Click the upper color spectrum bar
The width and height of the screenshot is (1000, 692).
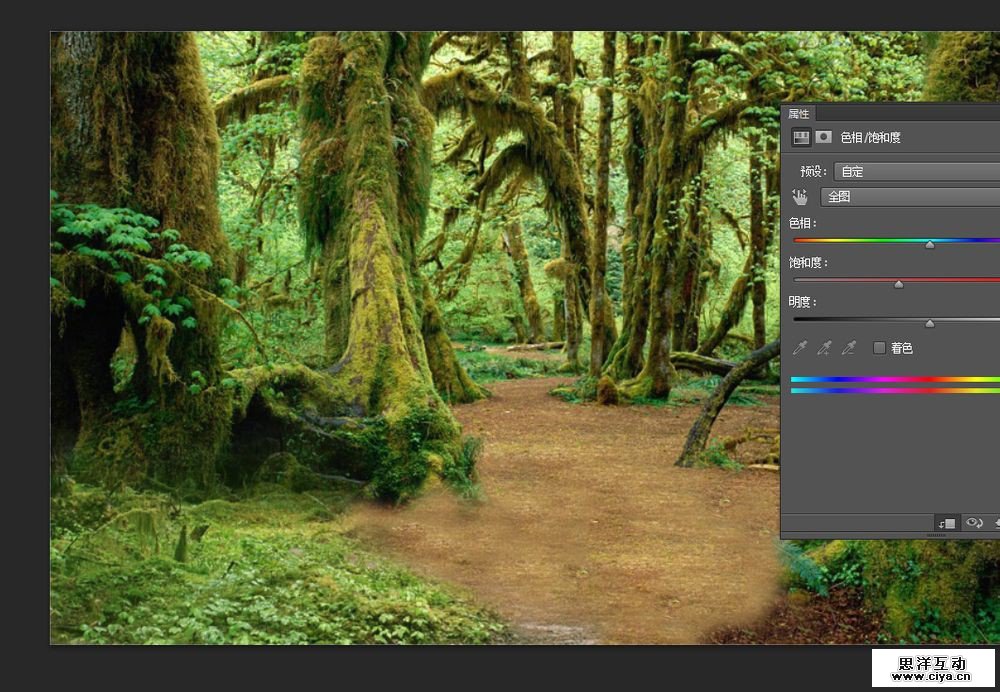(x=894, y=379)
